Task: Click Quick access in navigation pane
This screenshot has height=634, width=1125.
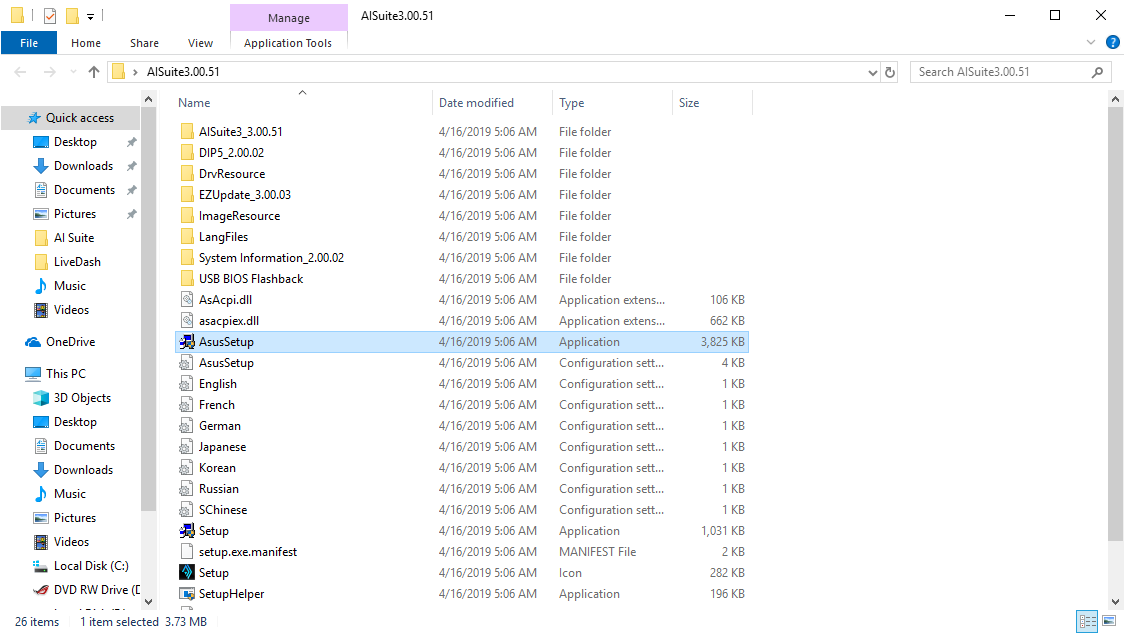Action: click(x=70, y=118)
